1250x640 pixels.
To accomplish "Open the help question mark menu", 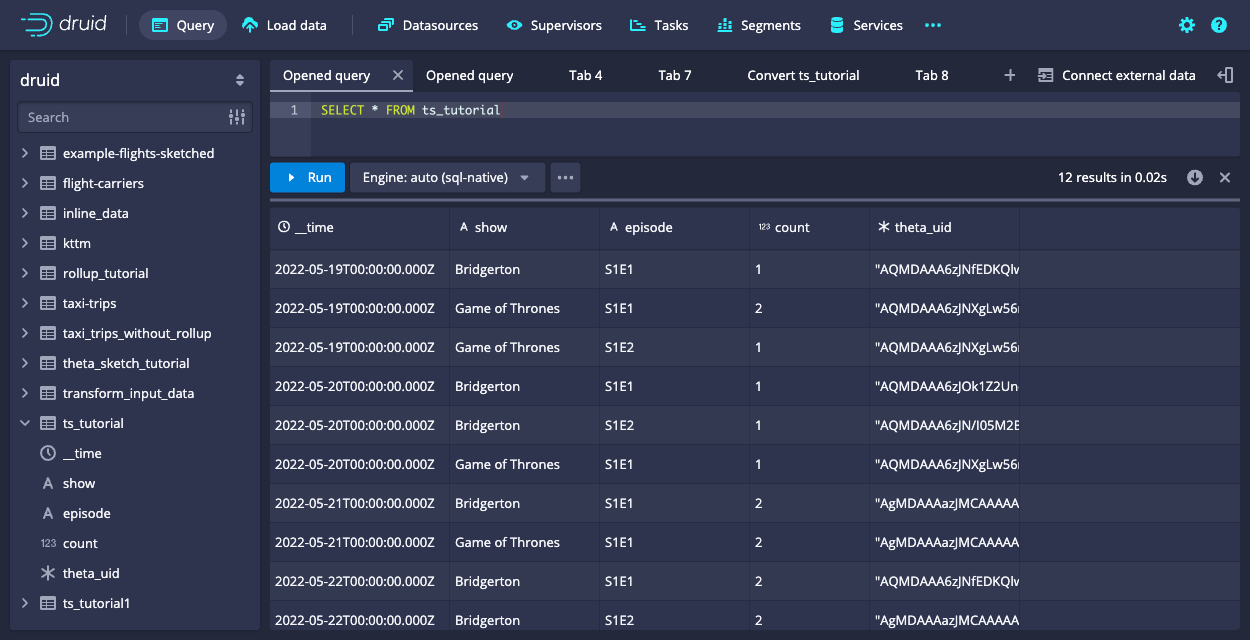I will coord(1219,25).
